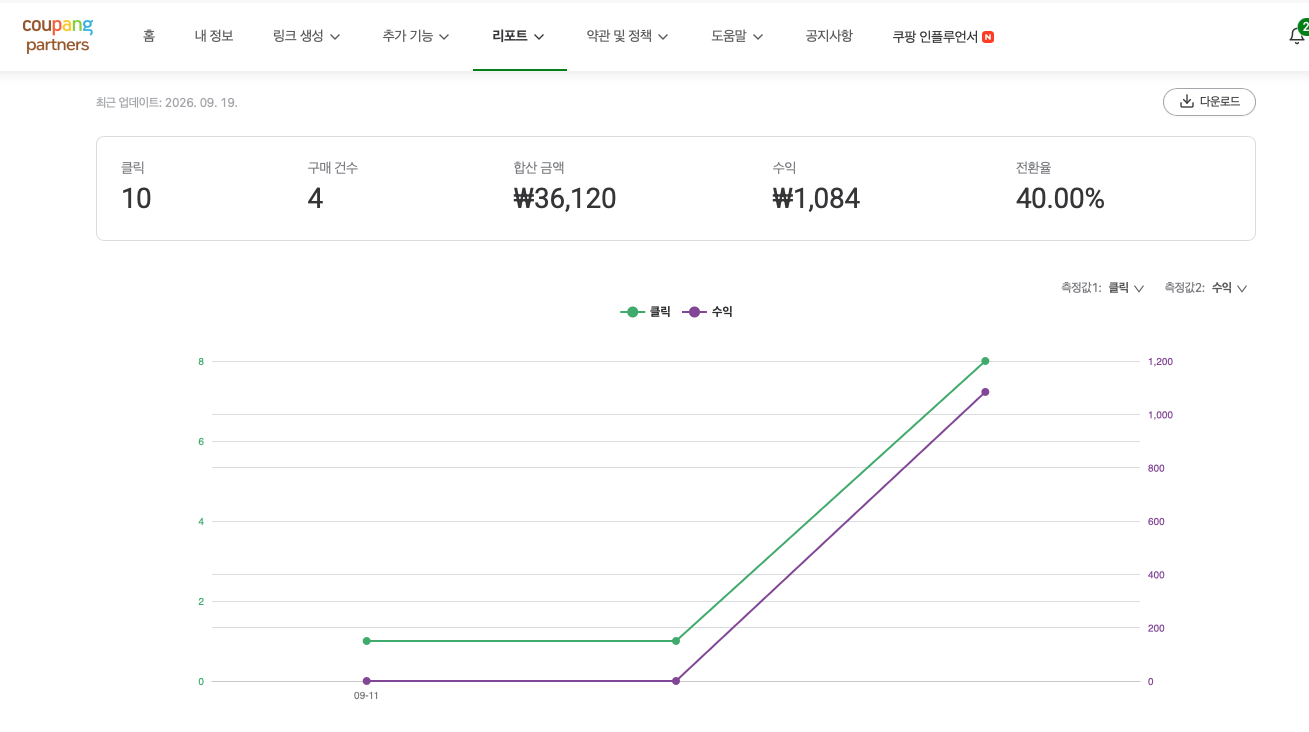Open the 쿠팡 인플루언서 link
The width and height of the screenshot is (1309, 732).
coord(943,37)
